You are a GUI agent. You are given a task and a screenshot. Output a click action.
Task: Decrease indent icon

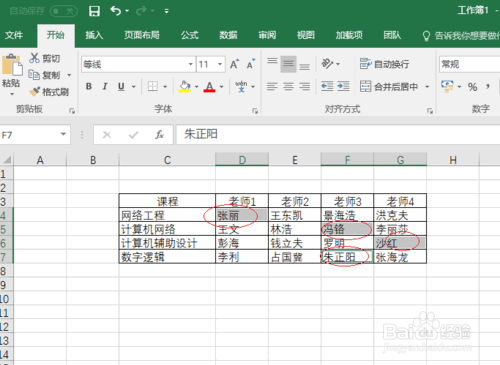pyautogui.click(x=327, y=86)
